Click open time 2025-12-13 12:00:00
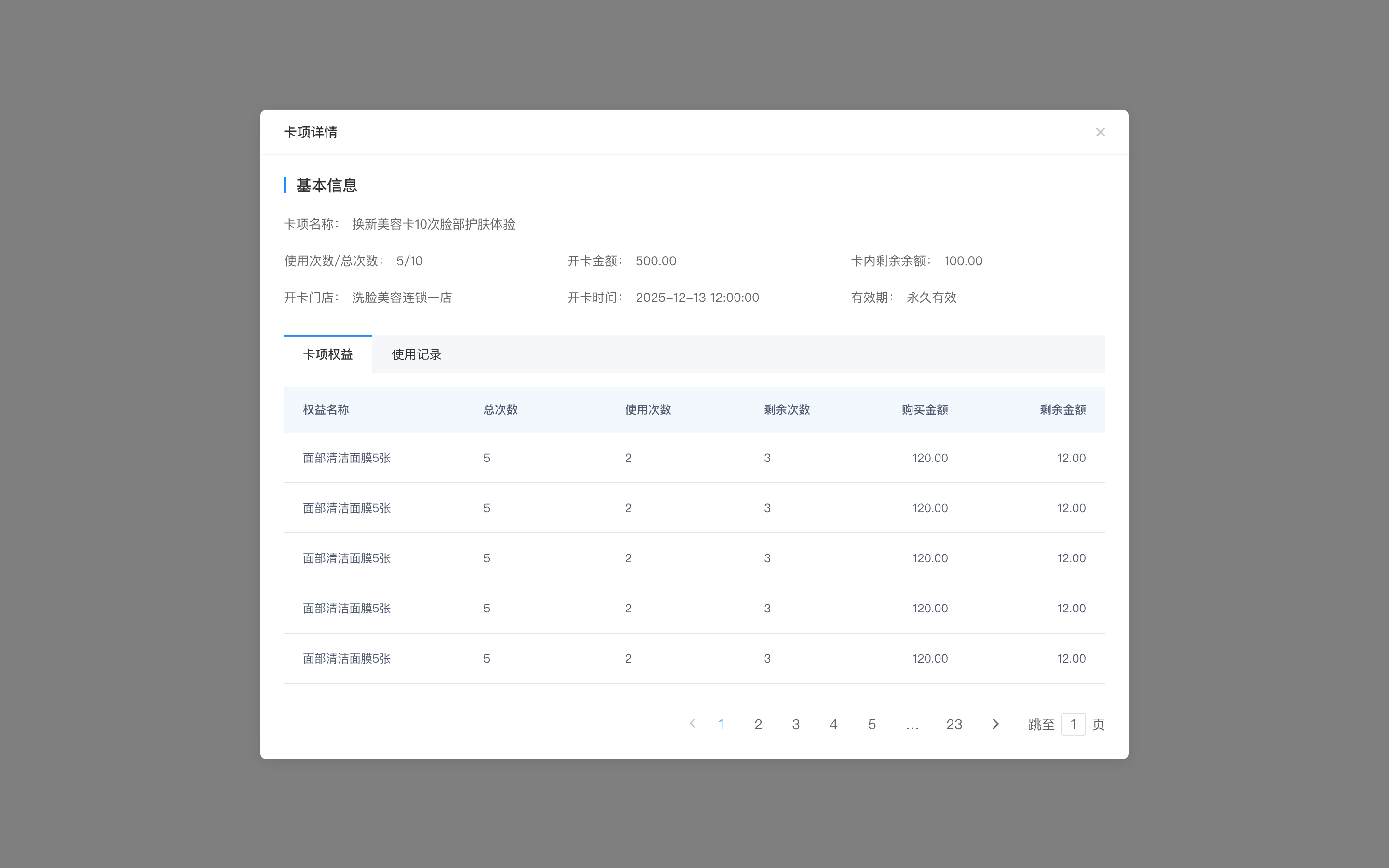The width and height of the screenshot is (1389, 868). (x=697, y=298)
